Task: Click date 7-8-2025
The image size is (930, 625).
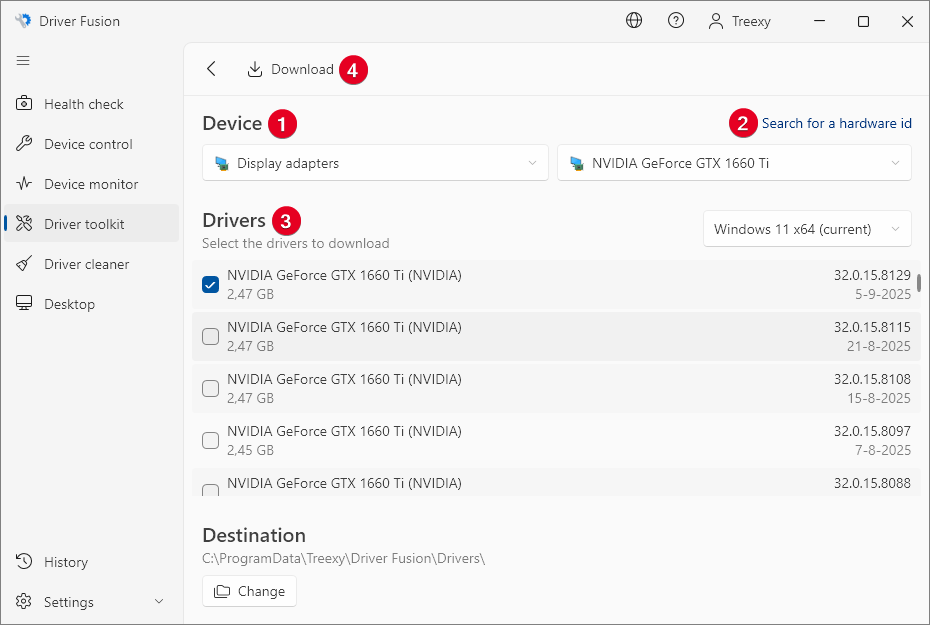Action: click(883, 450)
